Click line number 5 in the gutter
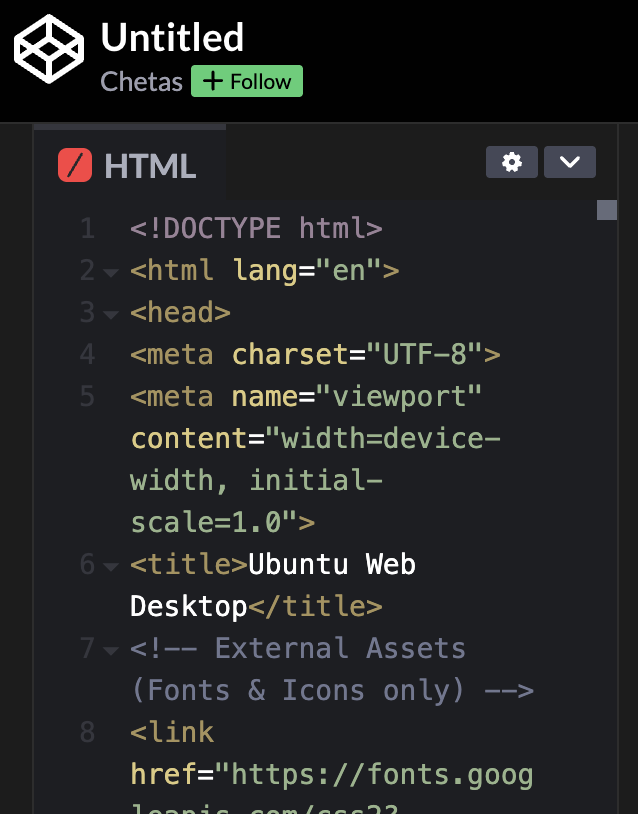 87,397
